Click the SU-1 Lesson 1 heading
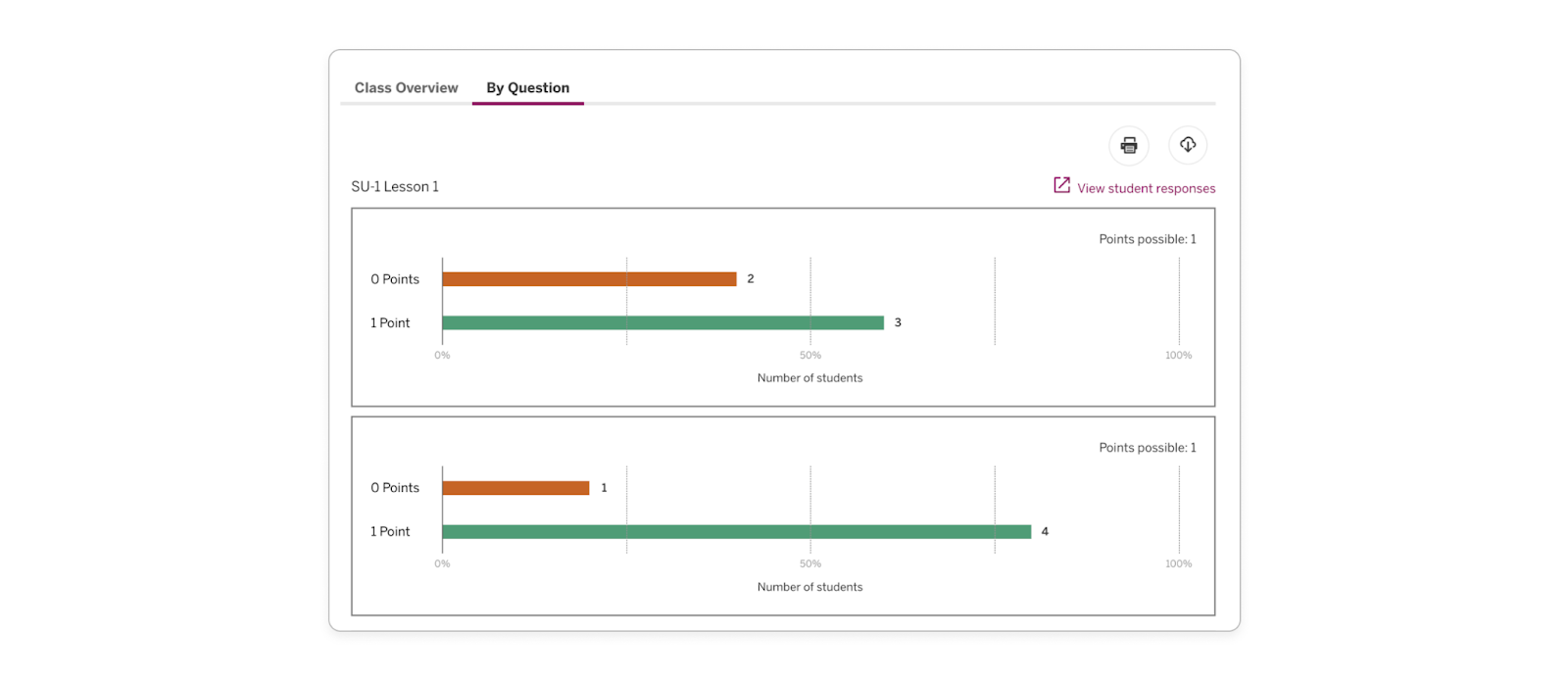 [x=396, y=186]
